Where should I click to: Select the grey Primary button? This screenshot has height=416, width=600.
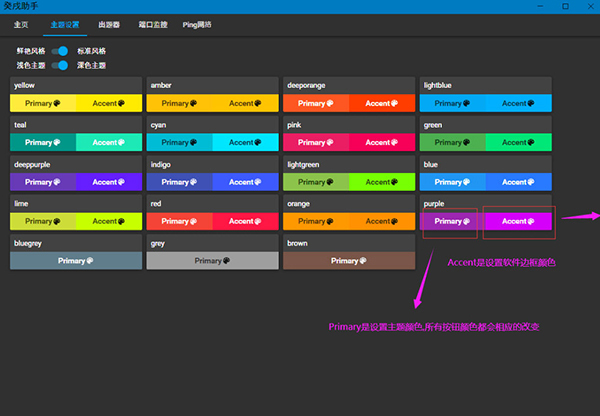tap(211, 261)
